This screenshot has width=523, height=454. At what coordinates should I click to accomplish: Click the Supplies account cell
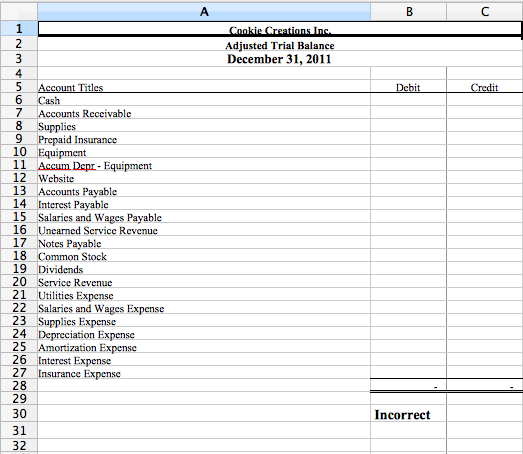(x=204, y=126)
